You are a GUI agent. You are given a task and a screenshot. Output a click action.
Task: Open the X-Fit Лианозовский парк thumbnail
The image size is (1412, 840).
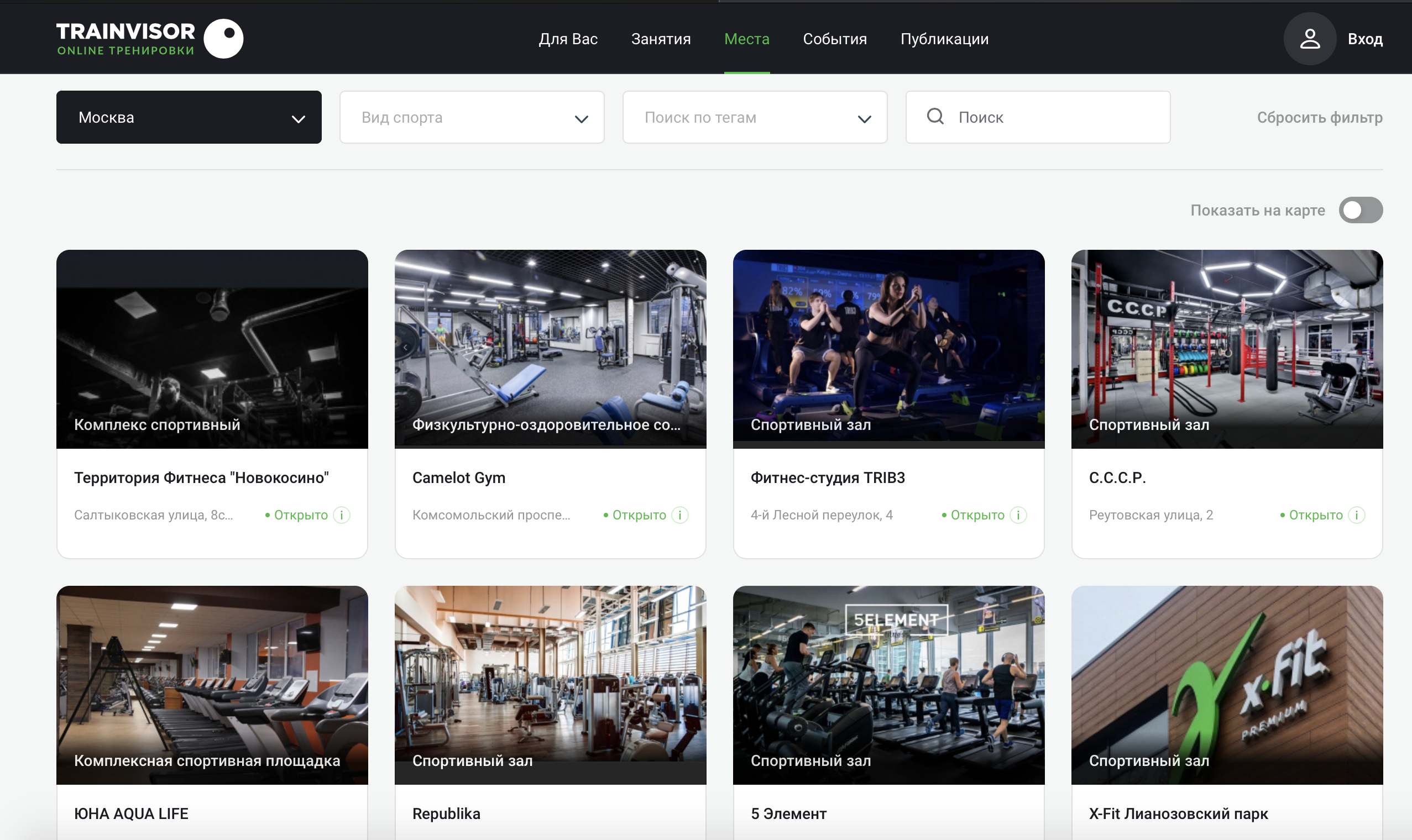point(1226,674)
